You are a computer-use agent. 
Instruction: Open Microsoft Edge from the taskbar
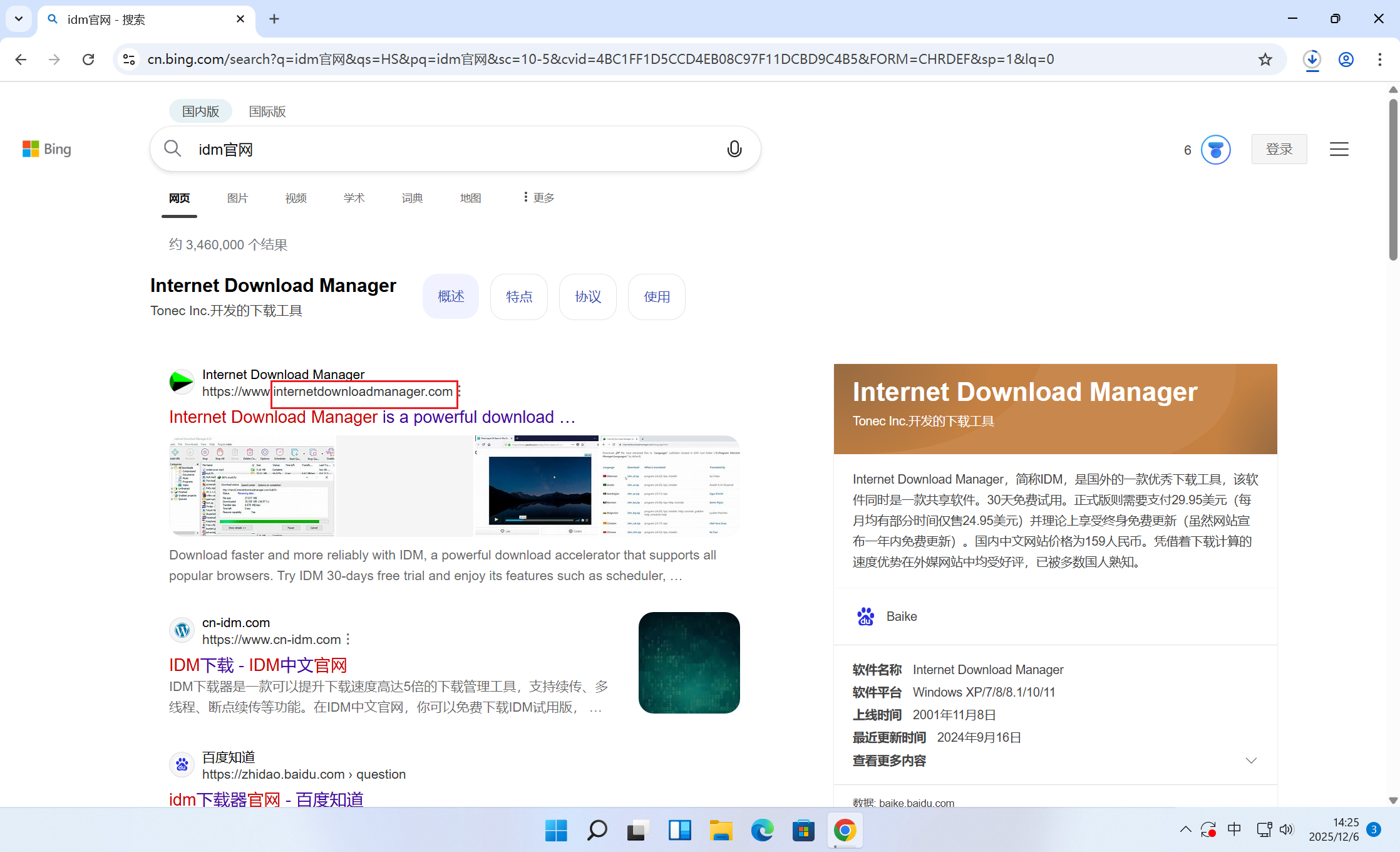click(762, 831)
